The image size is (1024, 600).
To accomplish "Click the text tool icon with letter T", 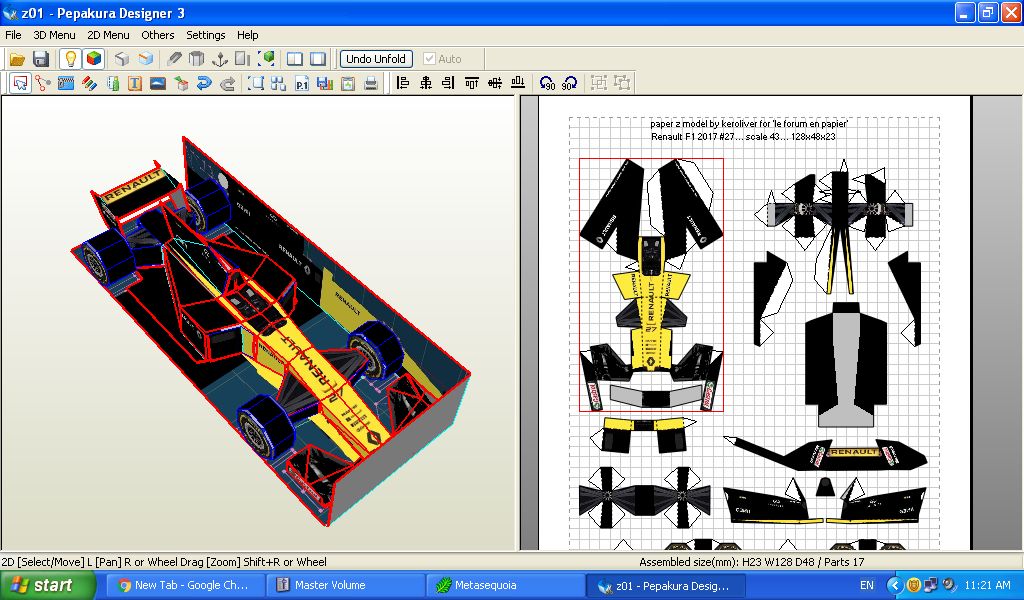I will coord(135,83).
